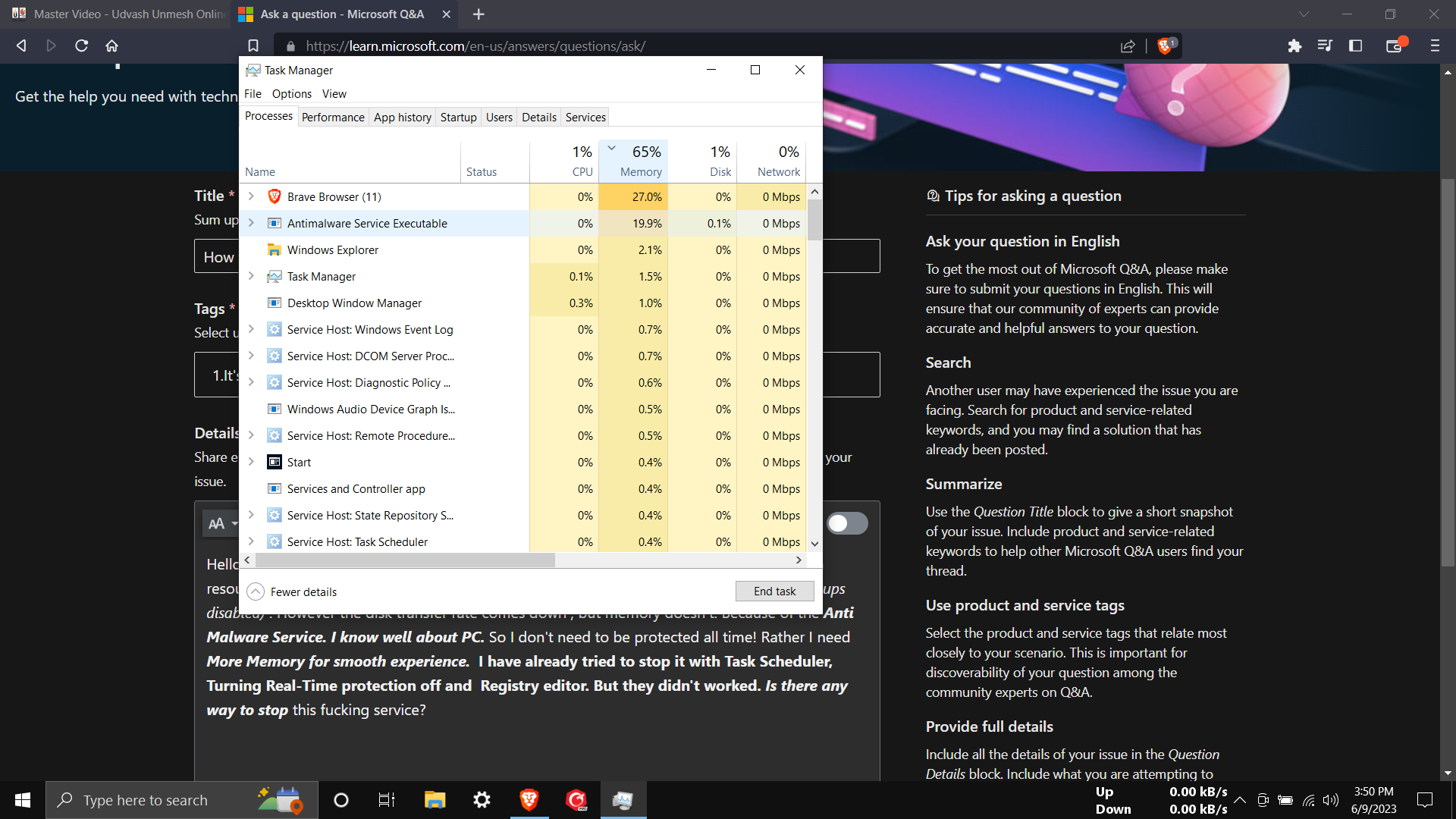The height and width of the screenshot is (819, 1456).
Task: Expand Service Host: Diagnostic Policy row
Action: [251, 382]
